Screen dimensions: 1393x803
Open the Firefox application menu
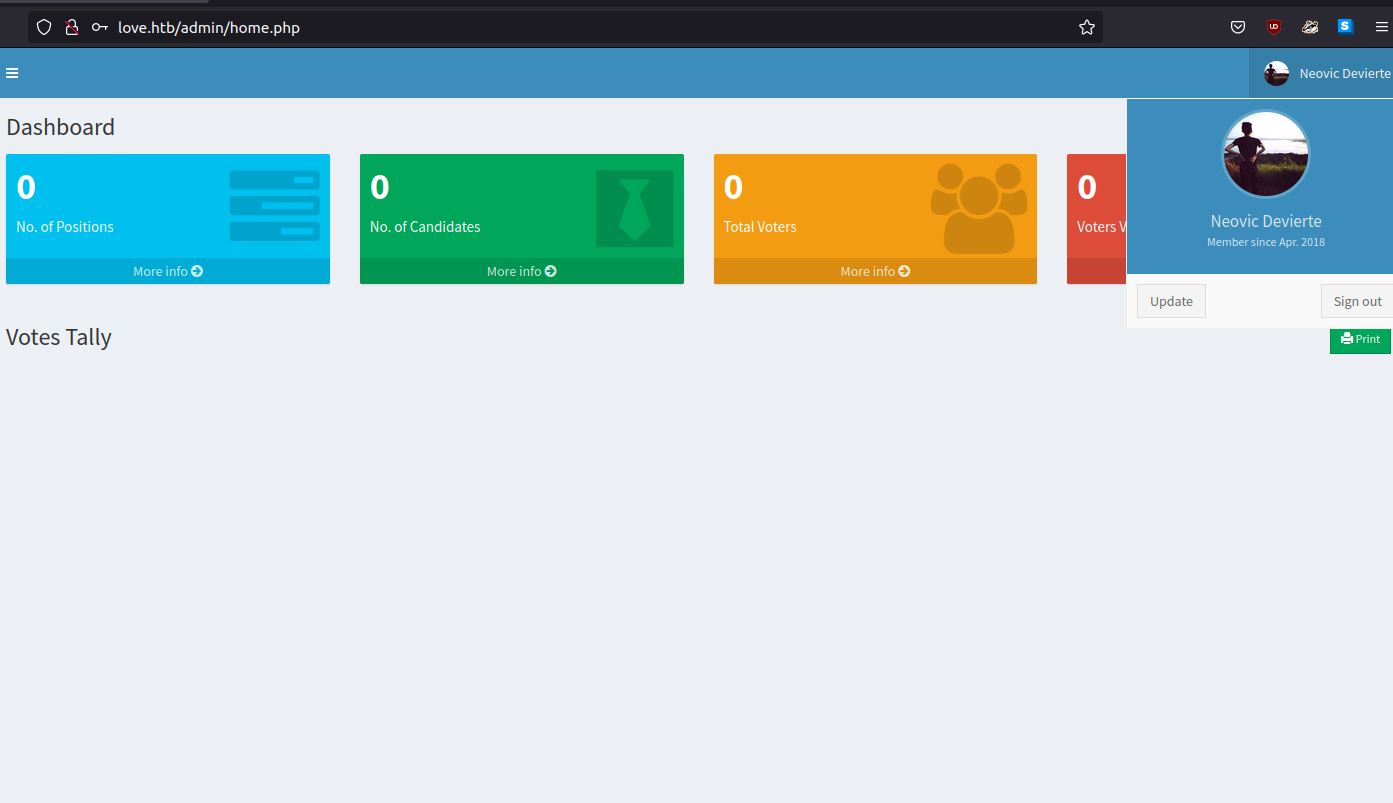coord(1381,28)
